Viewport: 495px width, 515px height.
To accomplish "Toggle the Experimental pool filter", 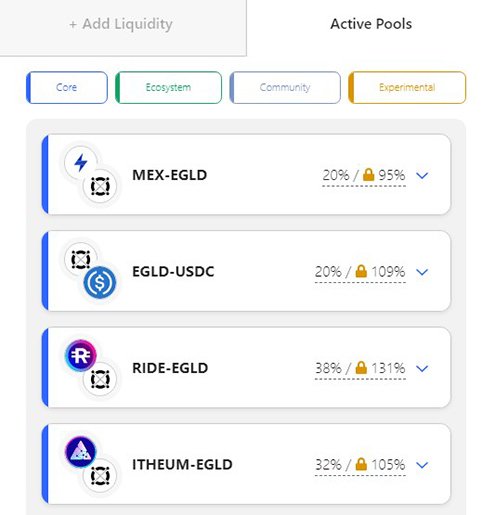I will pyautogui.click(x=407, y=87).
